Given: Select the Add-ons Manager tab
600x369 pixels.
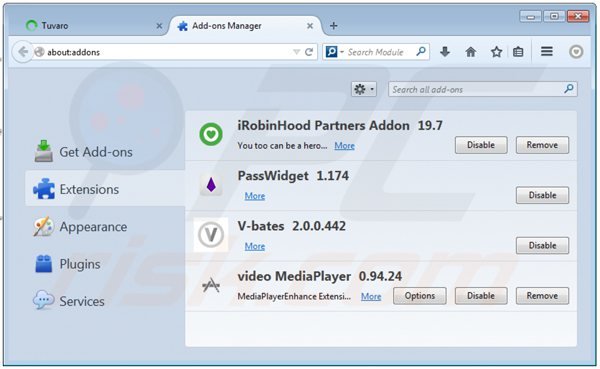Looking at the screenshot, I should 245,26.
